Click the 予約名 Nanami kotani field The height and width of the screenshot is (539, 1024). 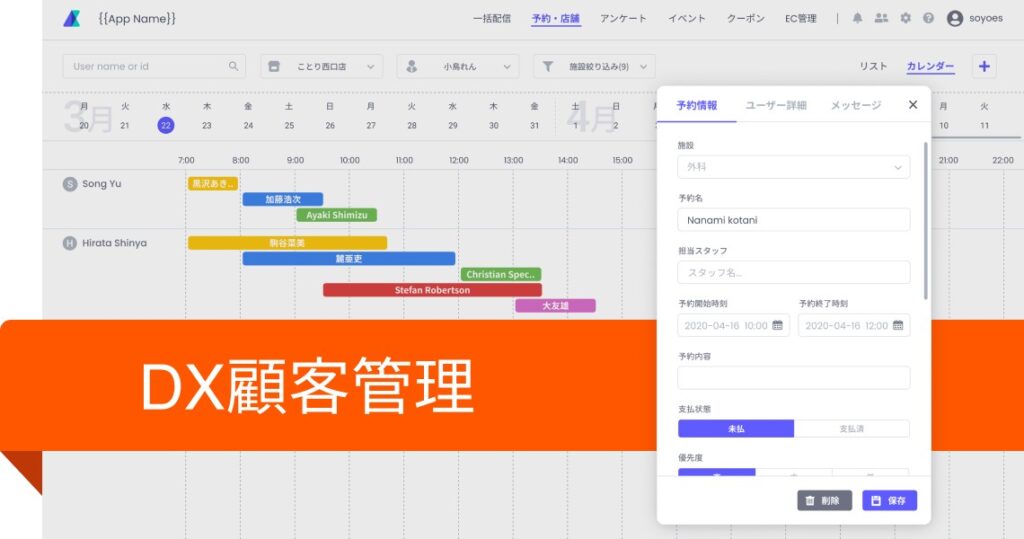click(x=793, y=220)
